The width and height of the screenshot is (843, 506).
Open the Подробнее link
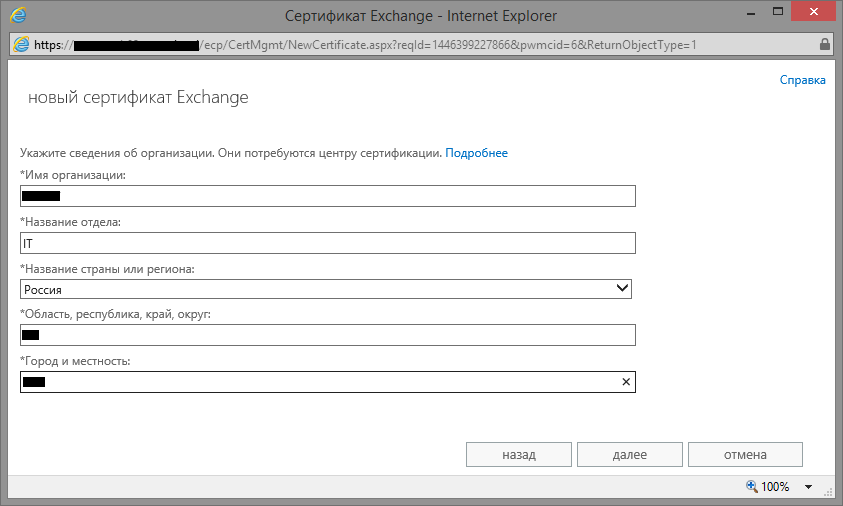point(476,153)
